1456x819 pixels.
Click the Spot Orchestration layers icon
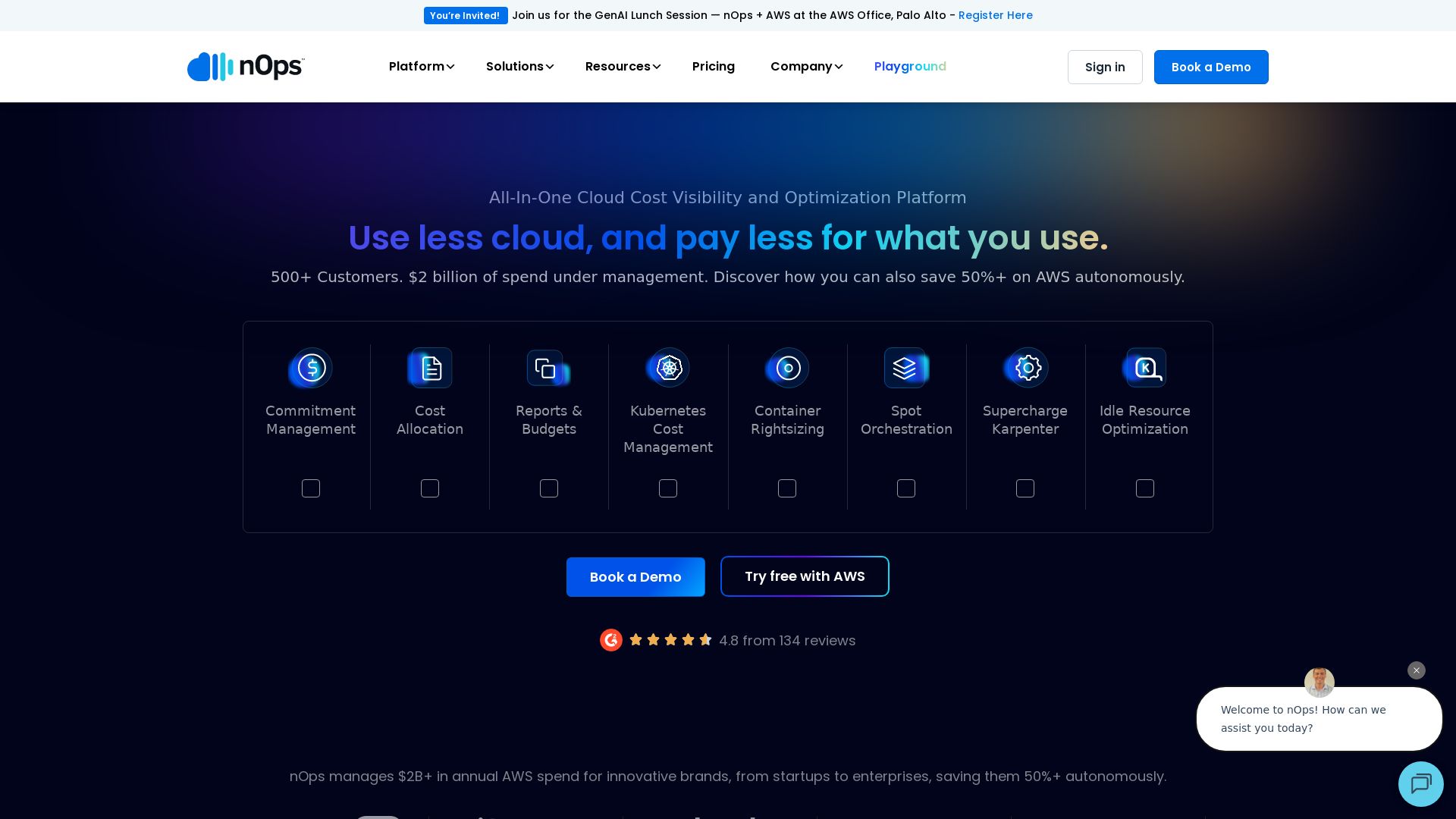(905, 368)
